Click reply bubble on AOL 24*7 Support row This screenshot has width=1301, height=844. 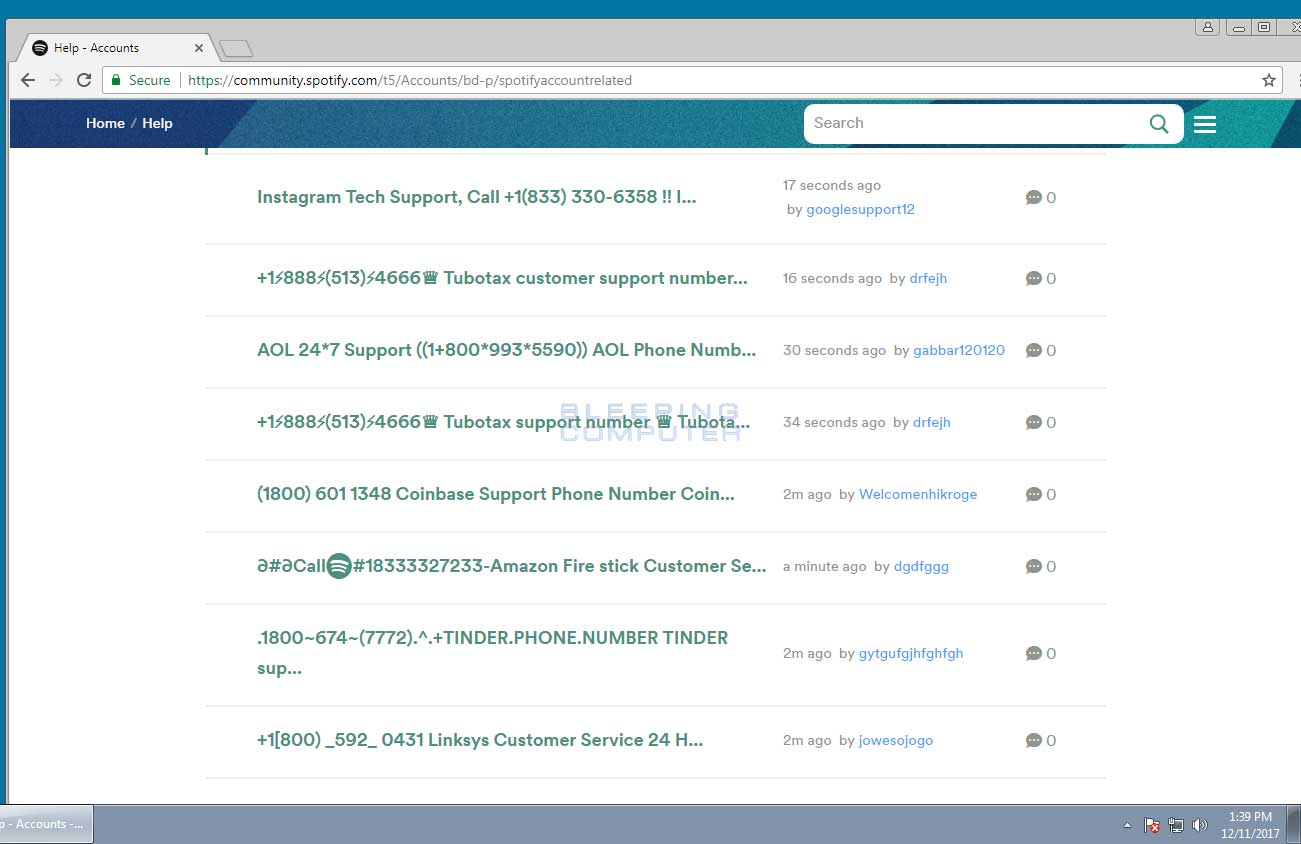coord(1034,351)
